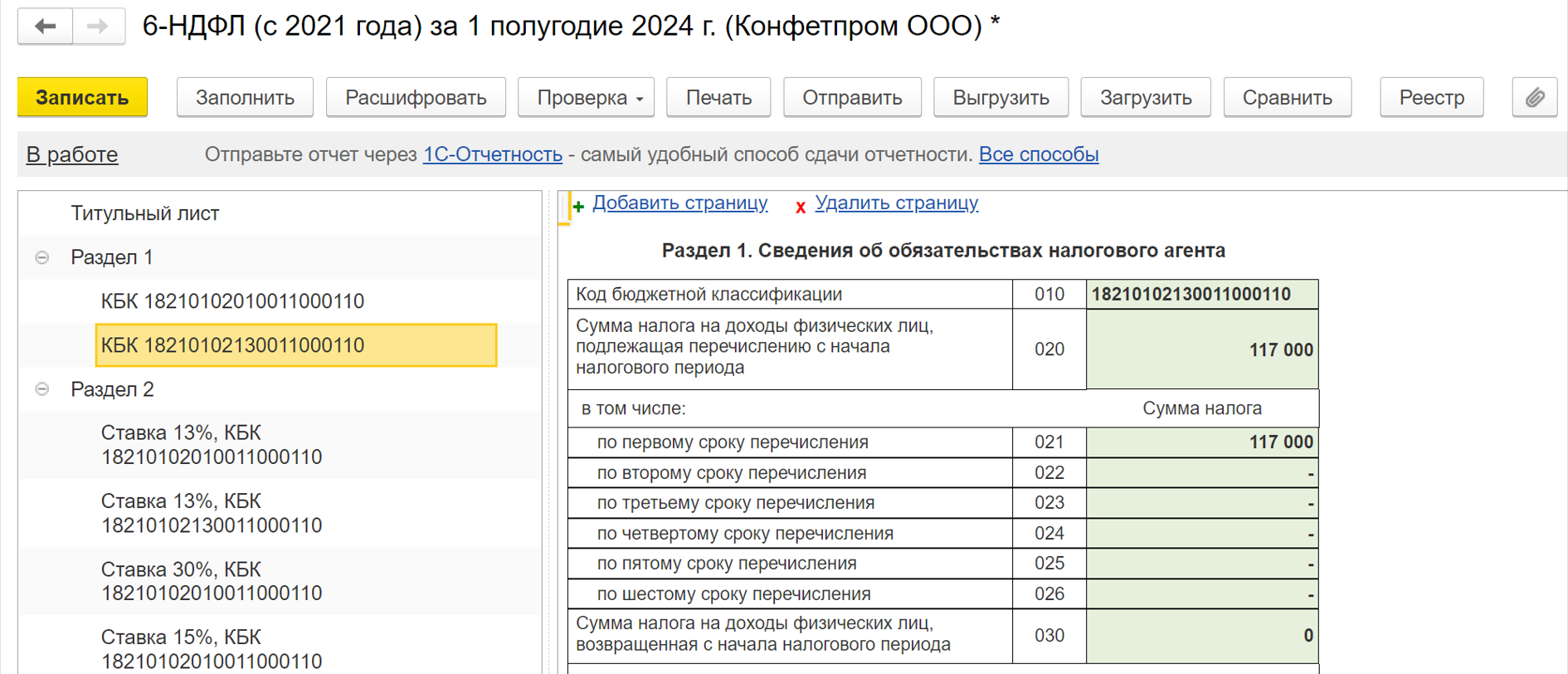Click 'по четвертому сроку перечисления' row label
1568x674 pixels.
(745, 534)
